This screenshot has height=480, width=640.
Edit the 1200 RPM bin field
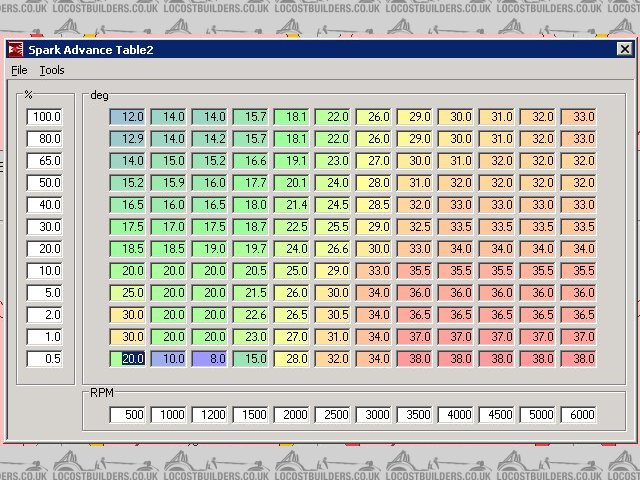coord(209,414)
